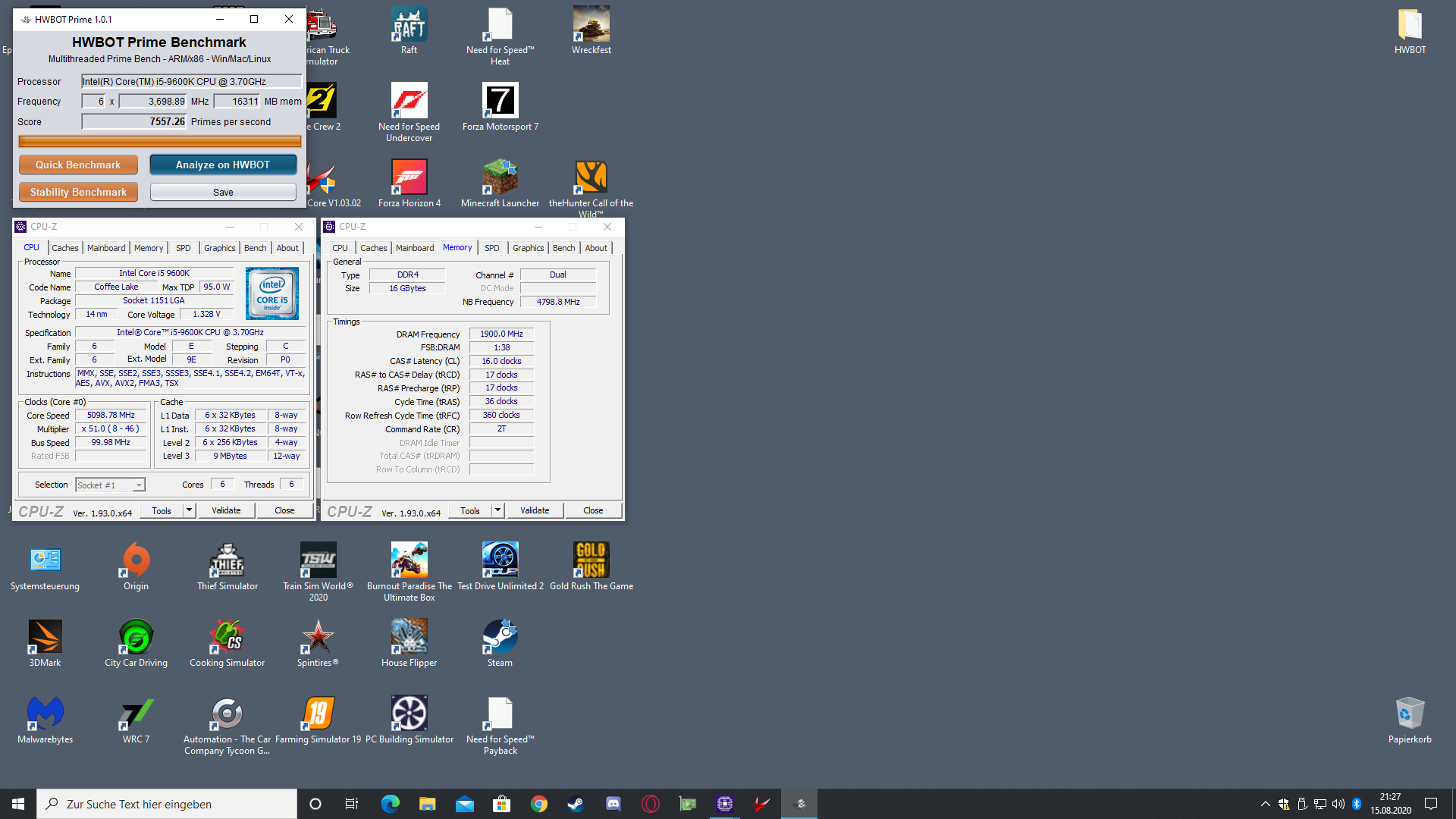
Task: Open the Need for Speed Undercover shortcut
Action: [x=409, y=112]
